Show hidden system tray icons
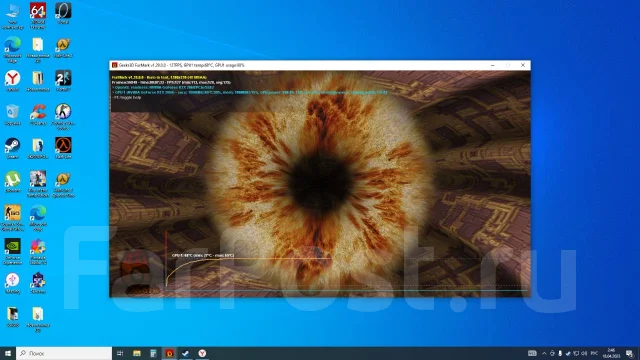The width and height of the screenshot is (640, 360). [544, 353]
